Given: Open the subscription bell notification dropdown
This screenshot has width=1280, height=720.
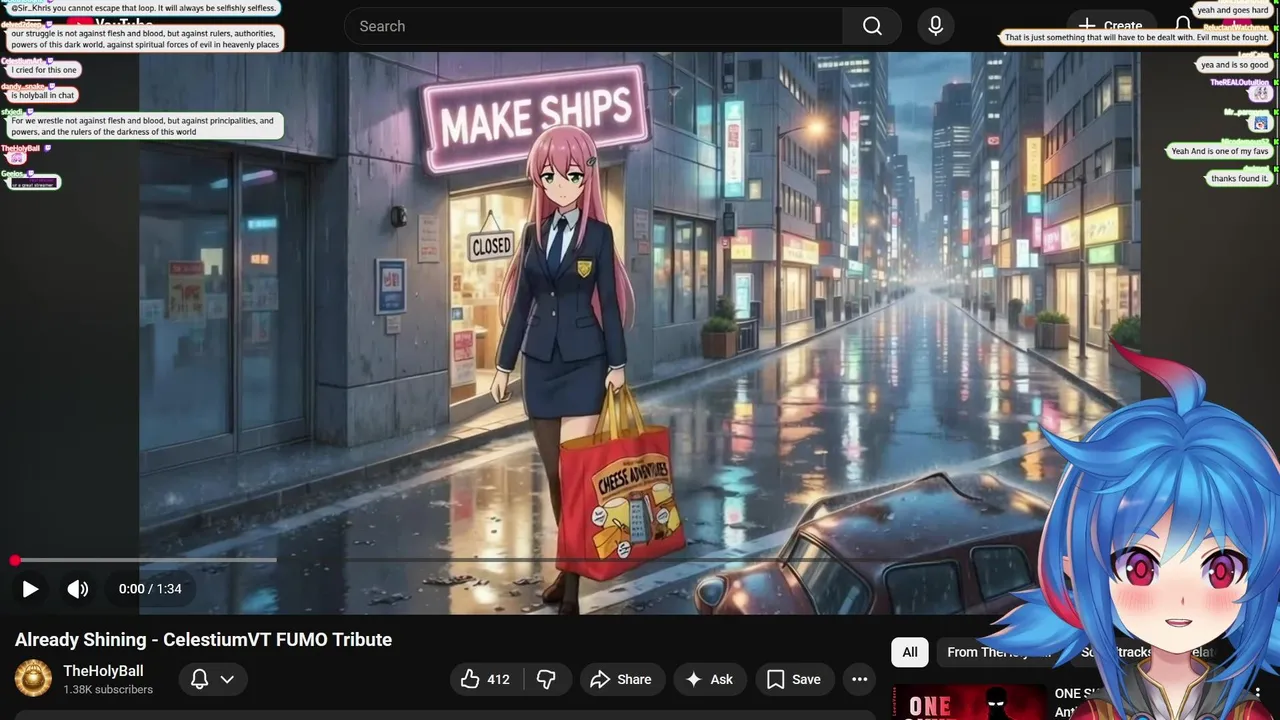Looking at the screenshot, I should (x=213, y=679).
